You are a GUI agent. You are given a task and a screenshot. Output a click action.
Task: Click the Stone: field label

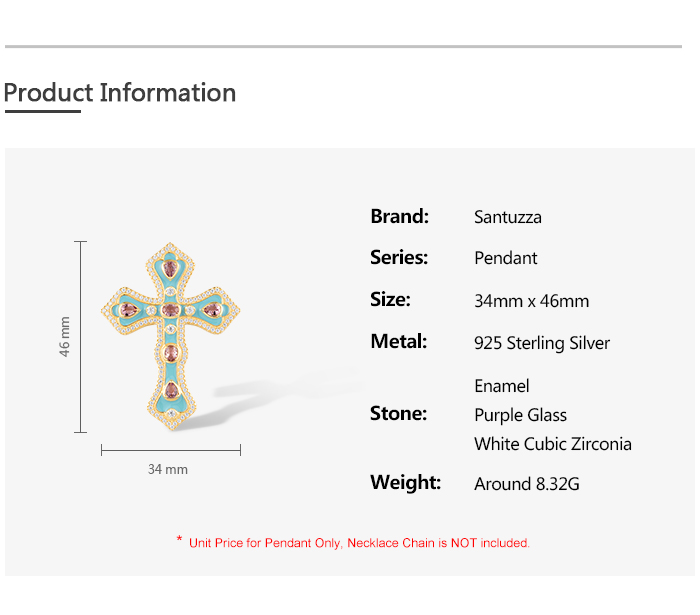pos(398,413)
